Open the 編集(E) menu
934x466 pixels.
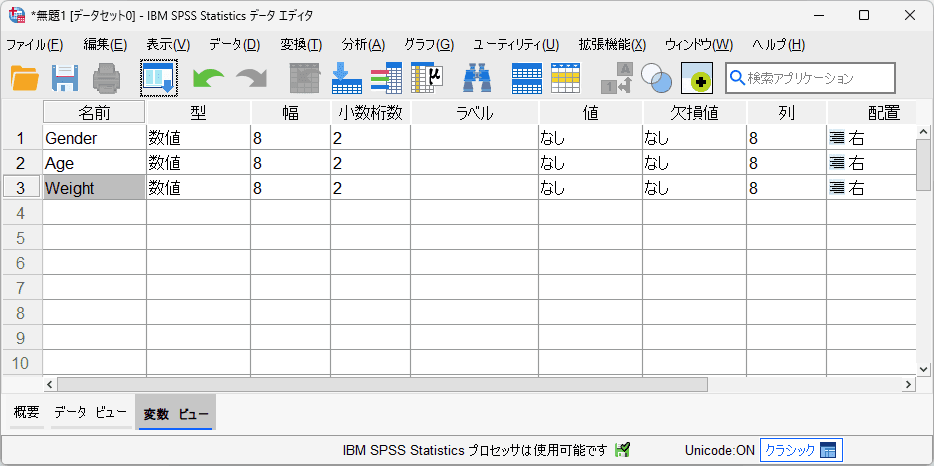tap(105, 45)
